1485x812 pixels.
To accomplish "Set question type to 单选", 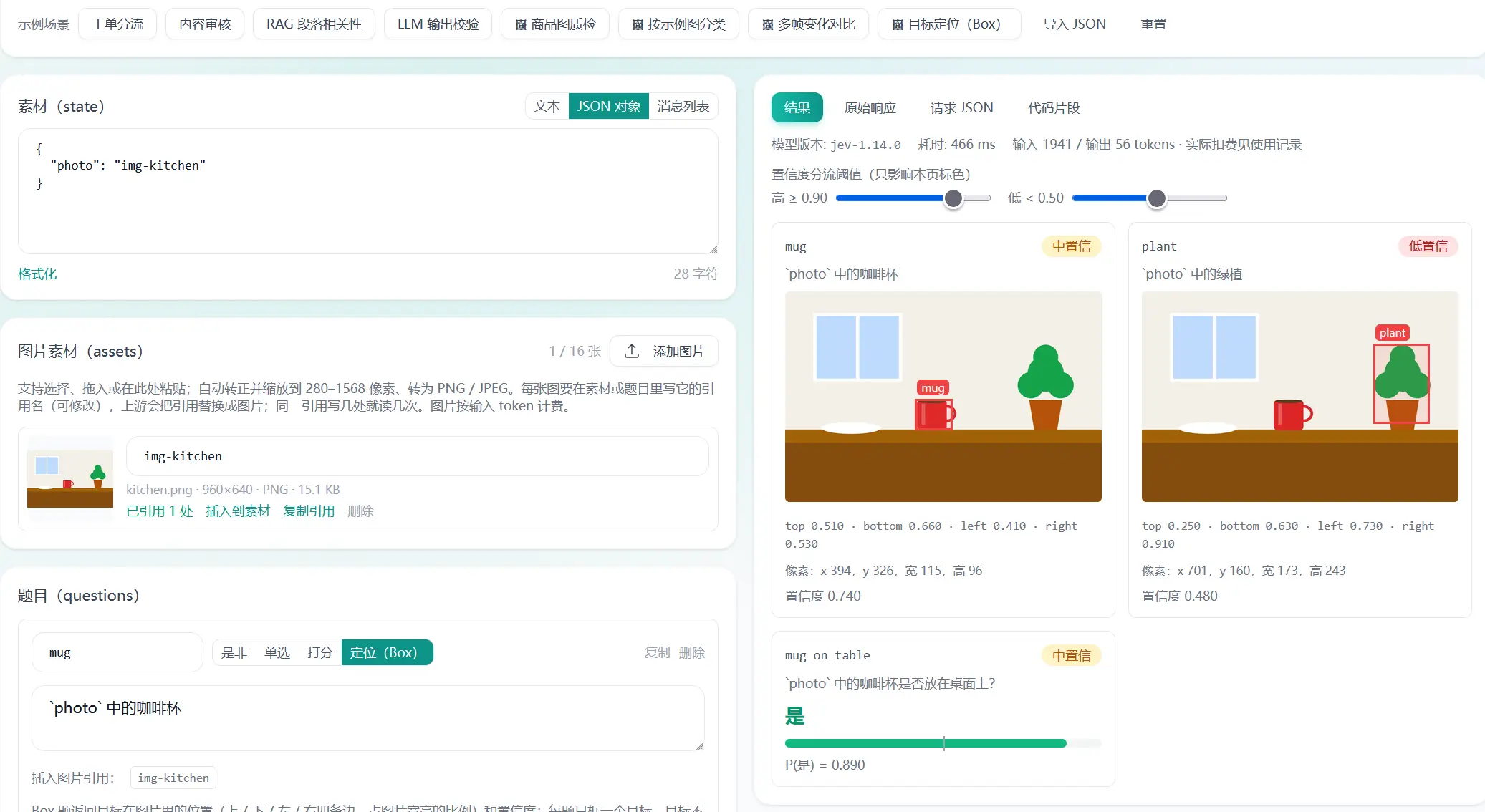I will pos(277,652).
